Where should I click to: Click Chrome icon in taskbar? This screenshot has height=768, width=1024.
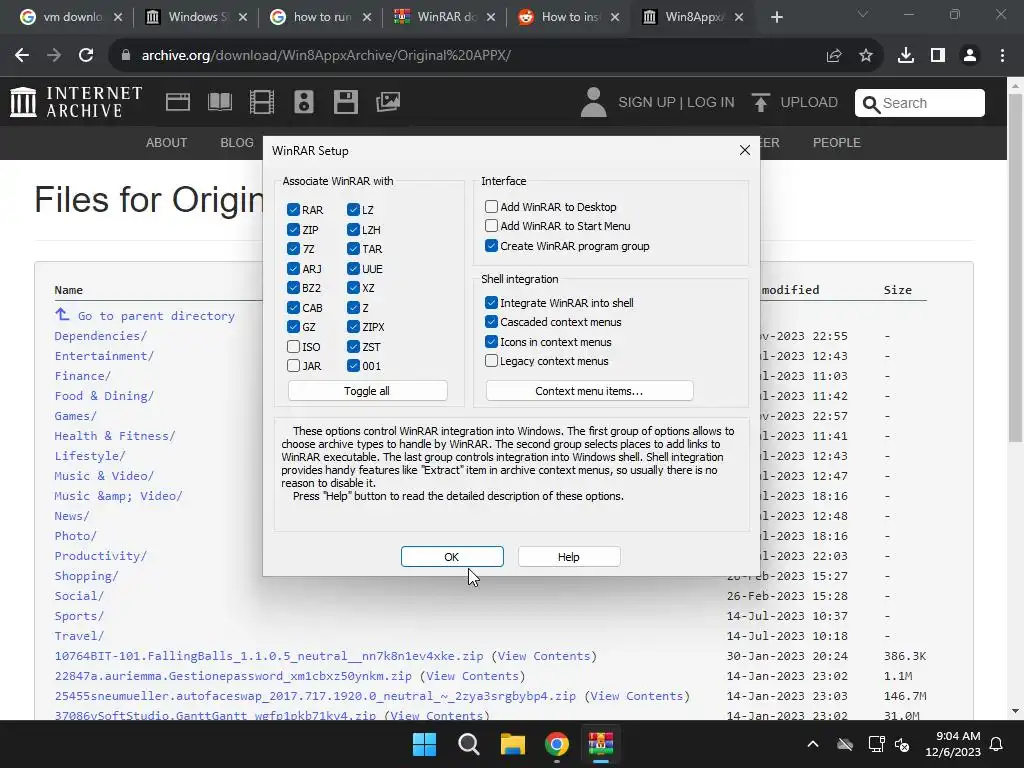click(x=556, y=744)
